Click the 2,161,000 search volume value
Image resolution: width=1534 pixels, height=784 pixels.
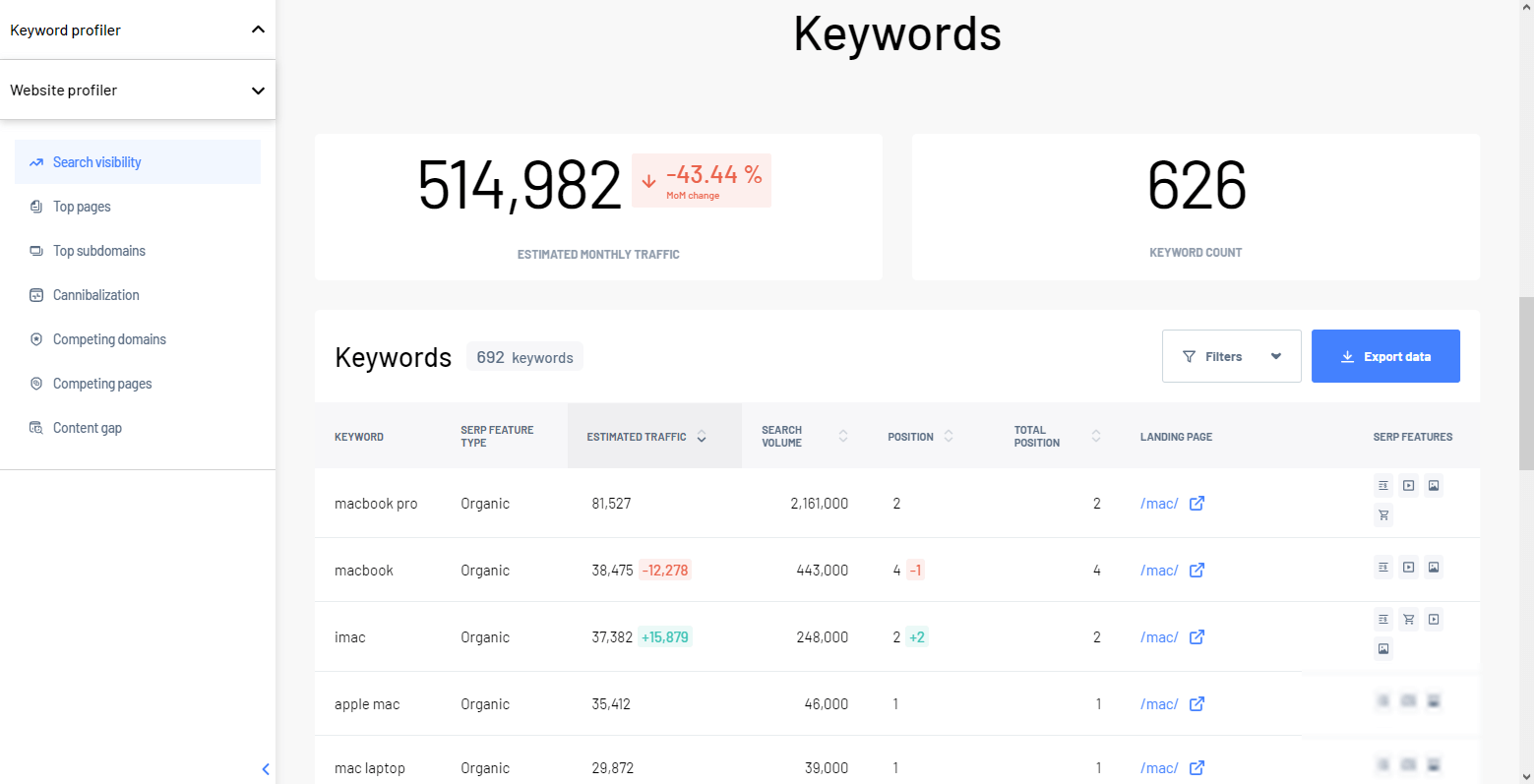[819, 504]
